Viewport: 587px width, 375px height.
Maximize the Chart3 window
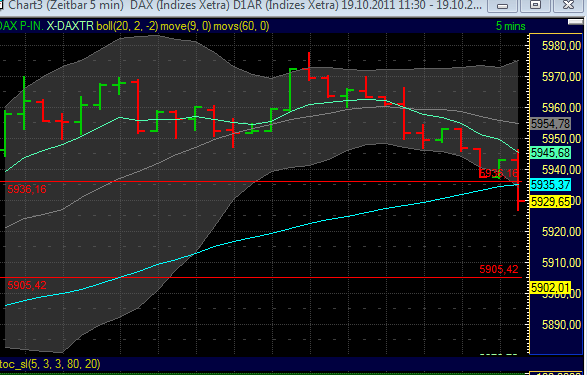(536, 6)
